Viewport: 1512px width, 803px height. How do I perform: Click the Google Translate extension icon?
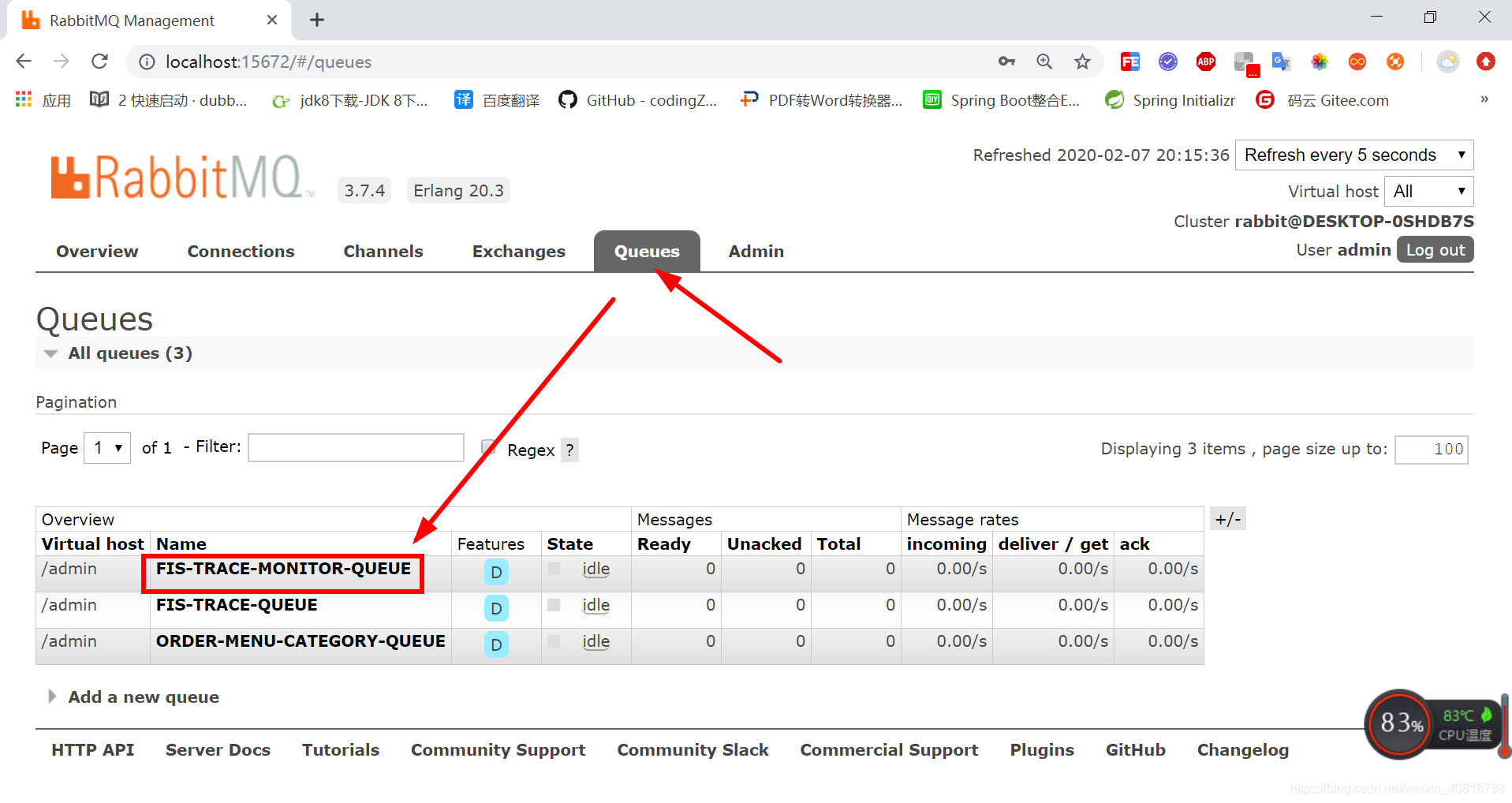[1281, 62]
